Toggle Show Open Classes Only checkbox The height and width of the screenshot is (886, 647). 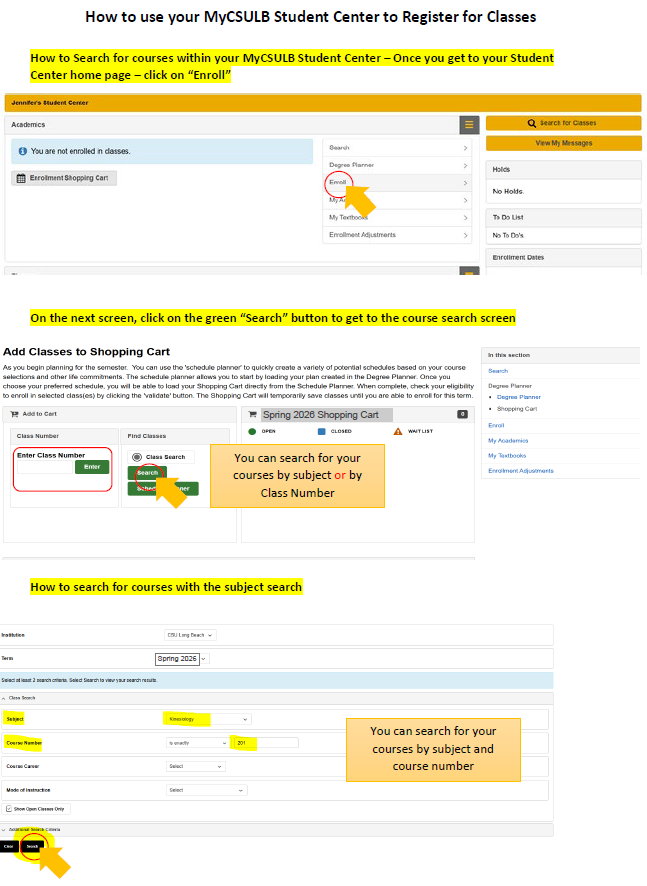pos(10,808)
